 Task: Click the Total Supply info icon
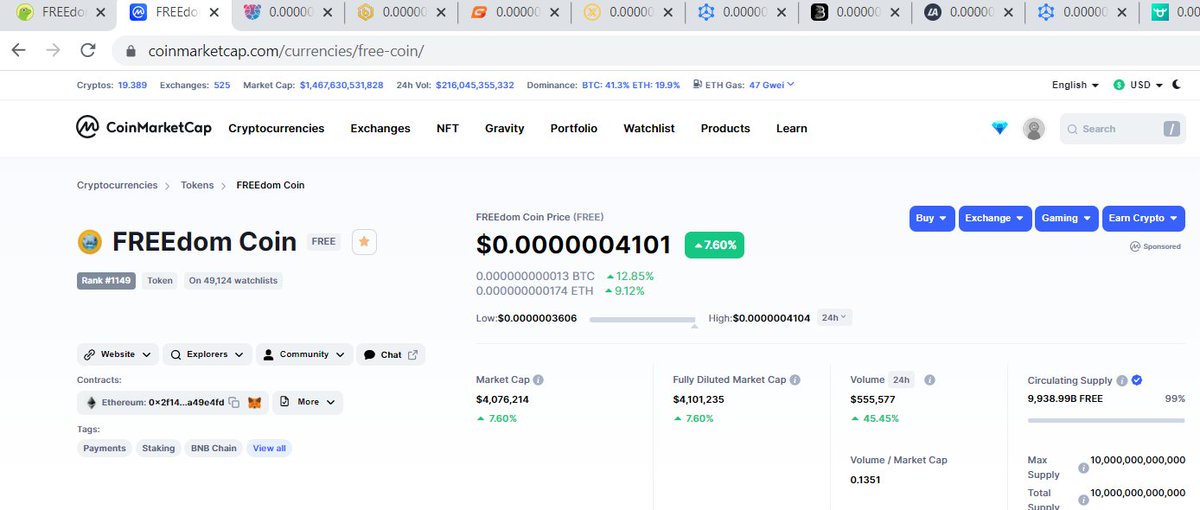tap(1084, 499)
